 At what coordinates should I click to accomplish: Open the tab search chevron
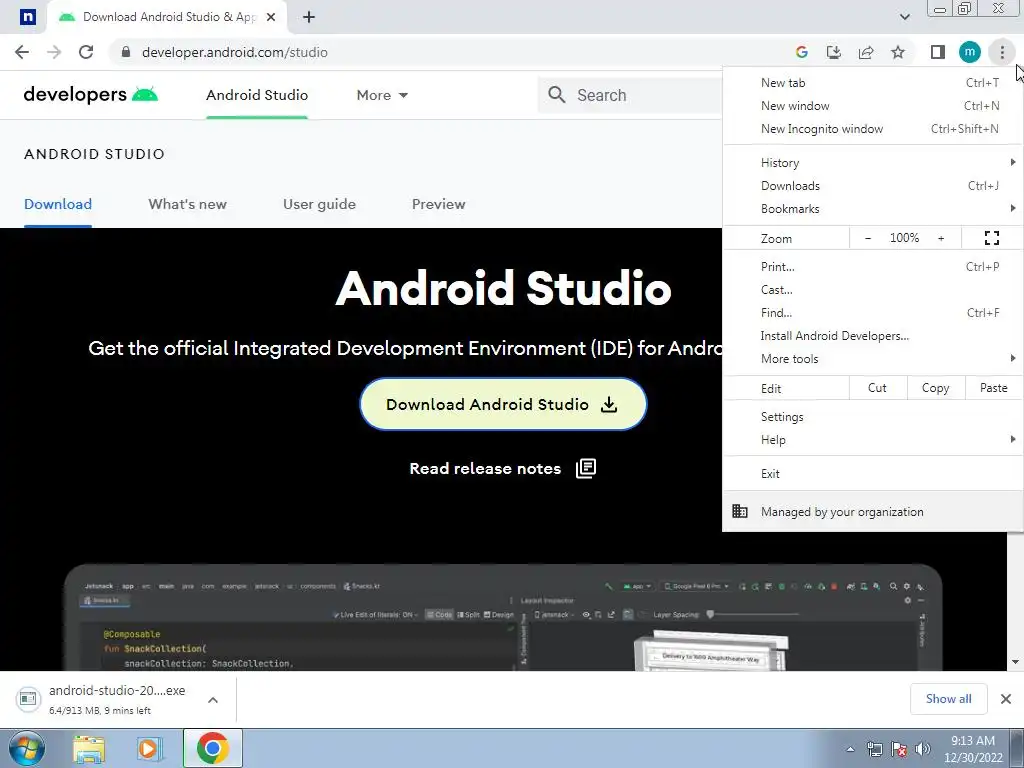point(904,17)
